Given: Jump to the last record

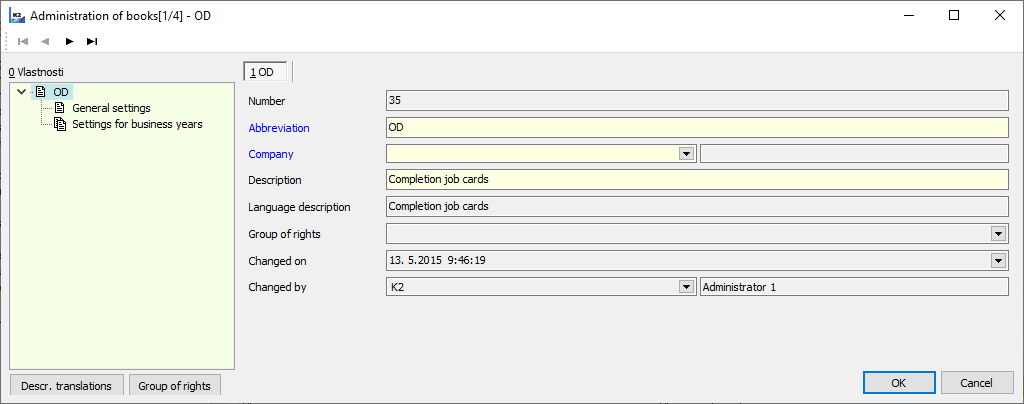Looking at the screenshot, I should 92,41.
